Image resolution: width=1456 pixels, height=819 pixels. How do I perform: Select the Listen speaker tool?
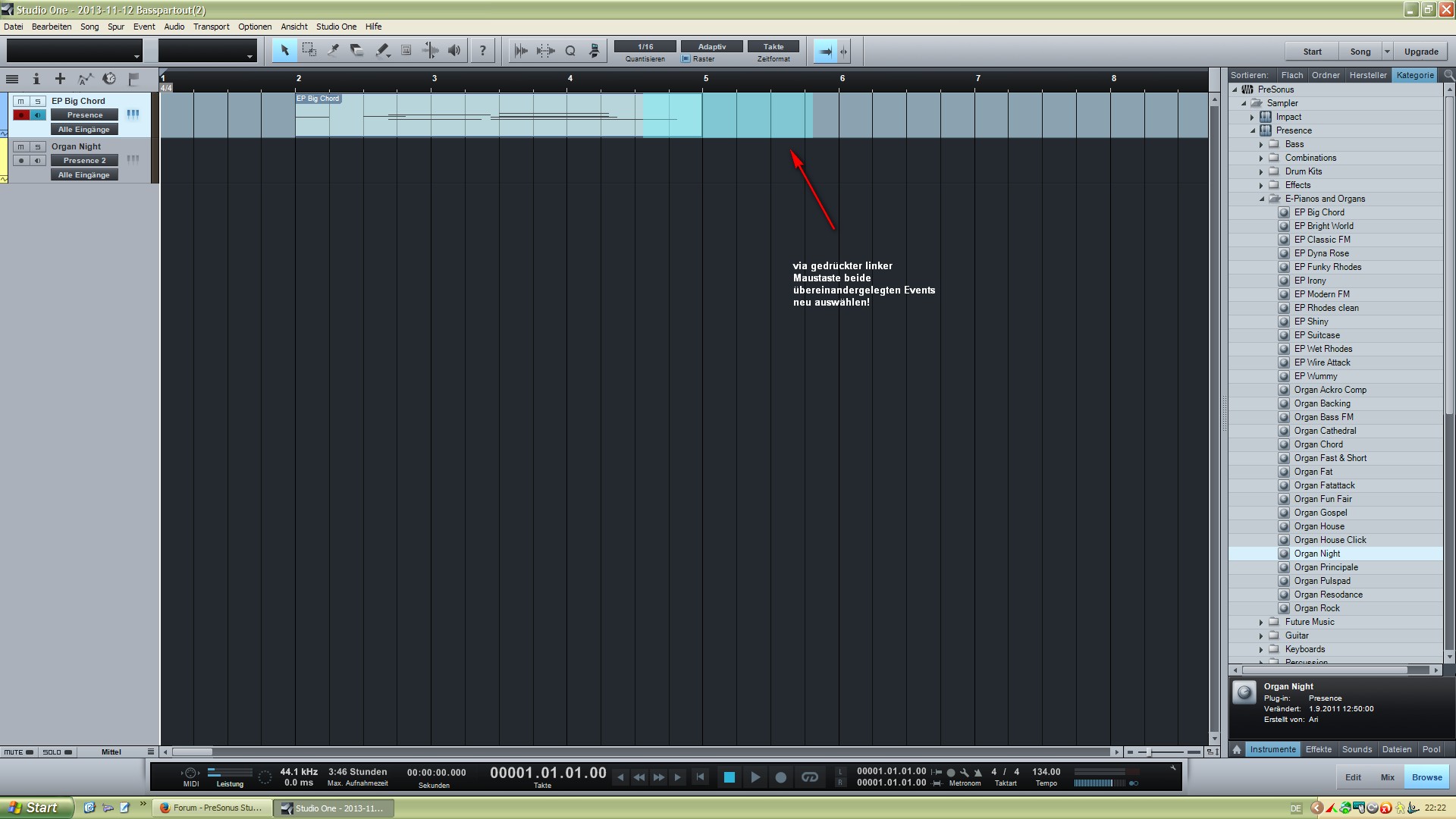pyautogui.click(x=454, y=51)
